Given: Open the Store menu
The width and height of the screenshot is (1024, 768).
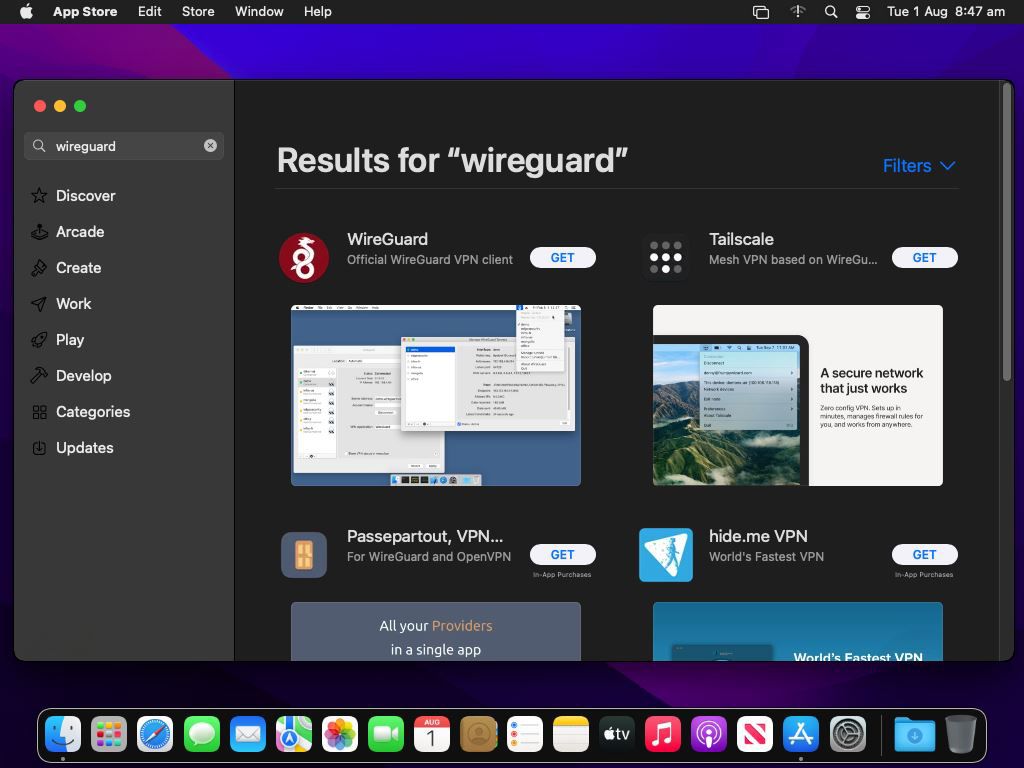Looking at the screenshot, I should 197,11.
